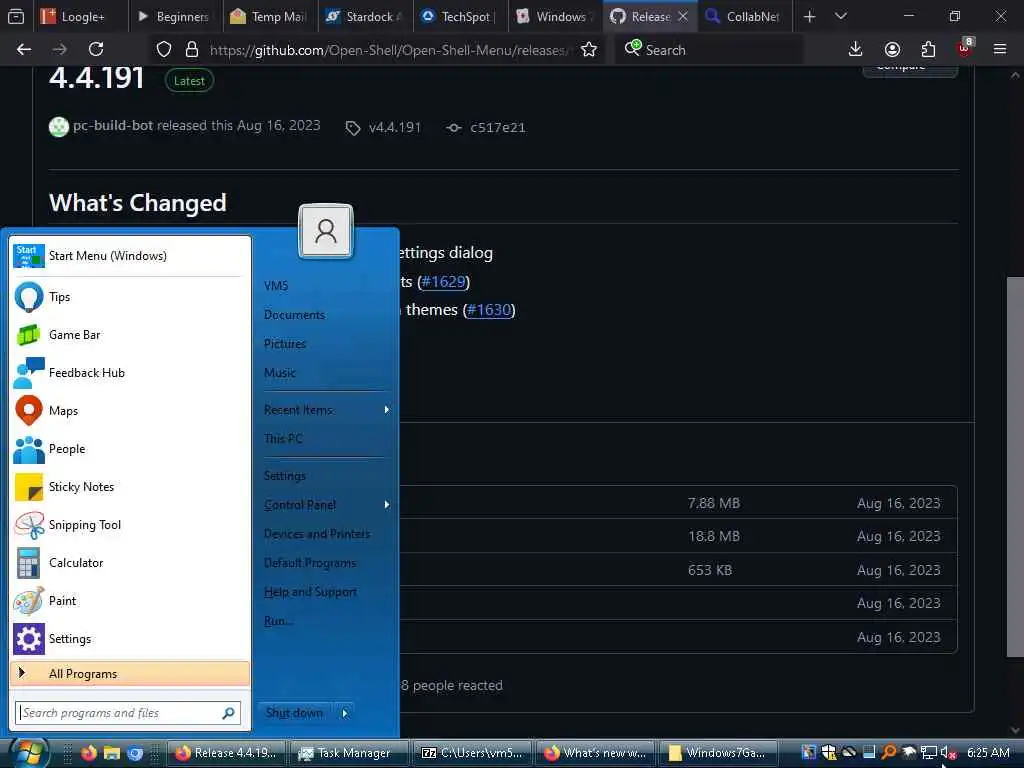Go back to previous page

click(x=24, y=50)
